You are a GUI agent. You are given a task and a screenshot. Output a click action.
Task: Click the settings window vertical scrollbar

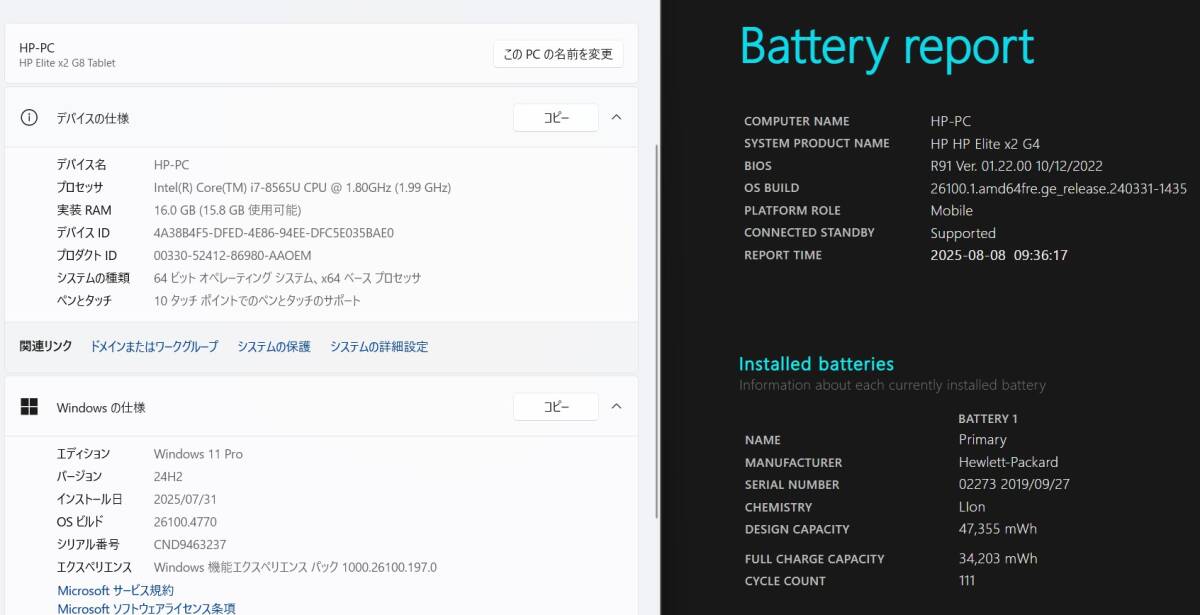pos(656,330)
